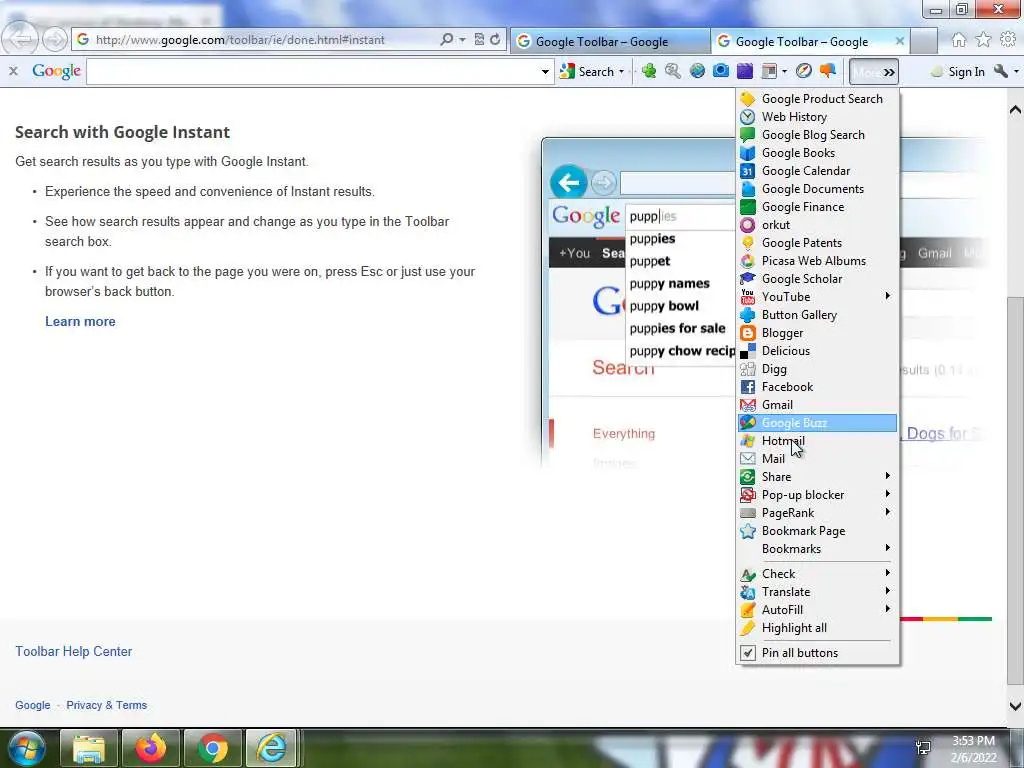Viewport: 1024px width, 768px height.
Task: Select Google Scholar from the menu
Action: click(817, 279)
